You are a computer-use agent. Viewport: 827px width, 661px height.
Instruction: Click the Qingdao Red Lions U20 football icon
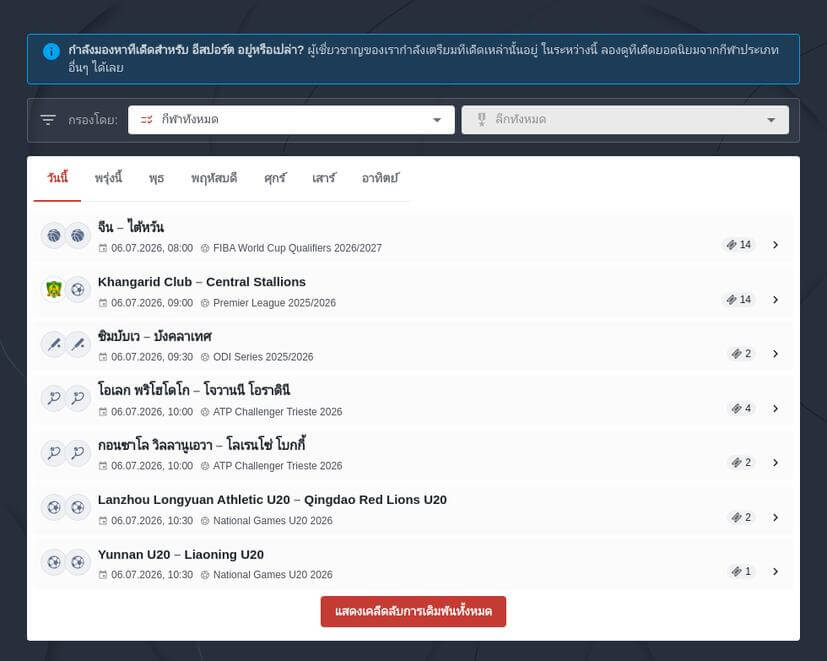coord(78,507)
